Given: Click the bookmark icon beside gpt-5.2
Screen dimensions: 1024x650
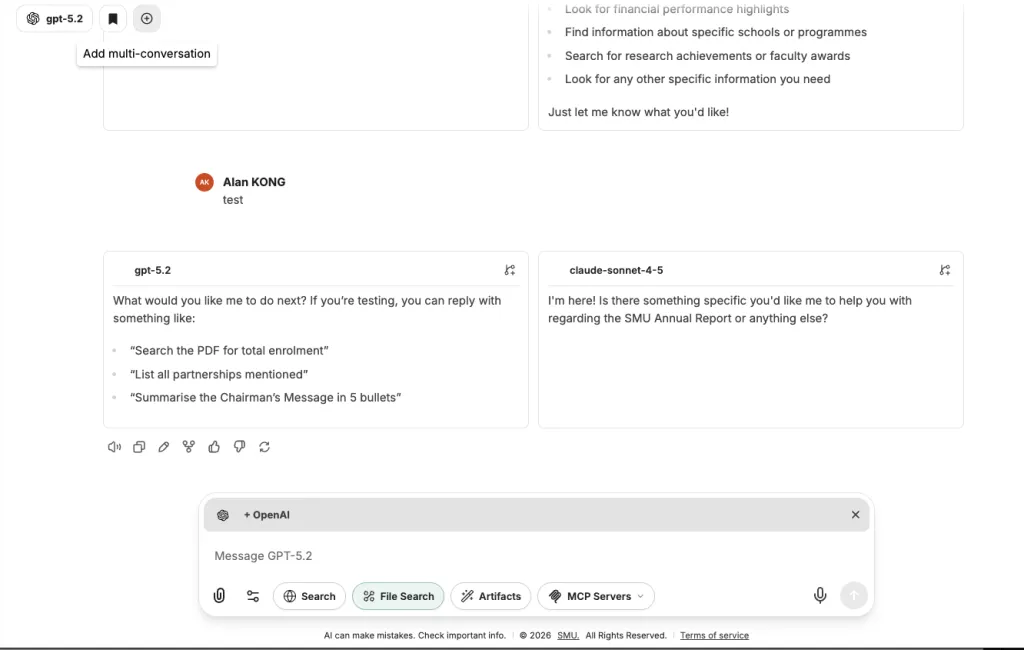Looking at the screenshot, I should (x=113, y=18).
